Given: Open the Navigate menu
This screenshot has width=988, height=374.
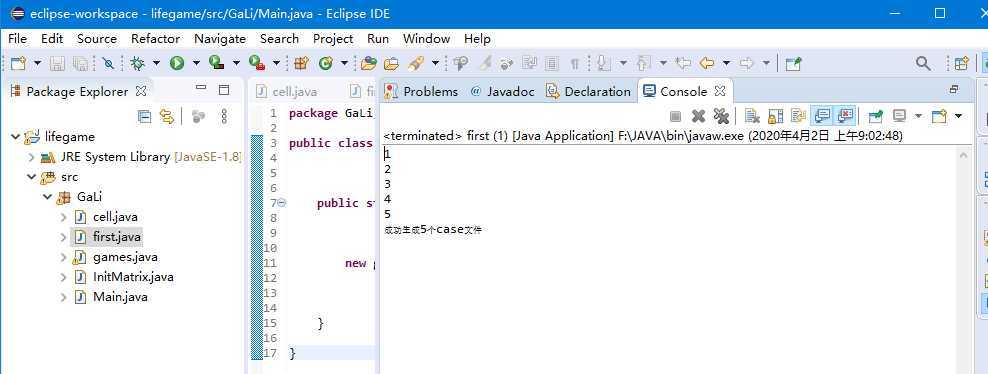Looking at the screenshot, I should coord(220,38).
